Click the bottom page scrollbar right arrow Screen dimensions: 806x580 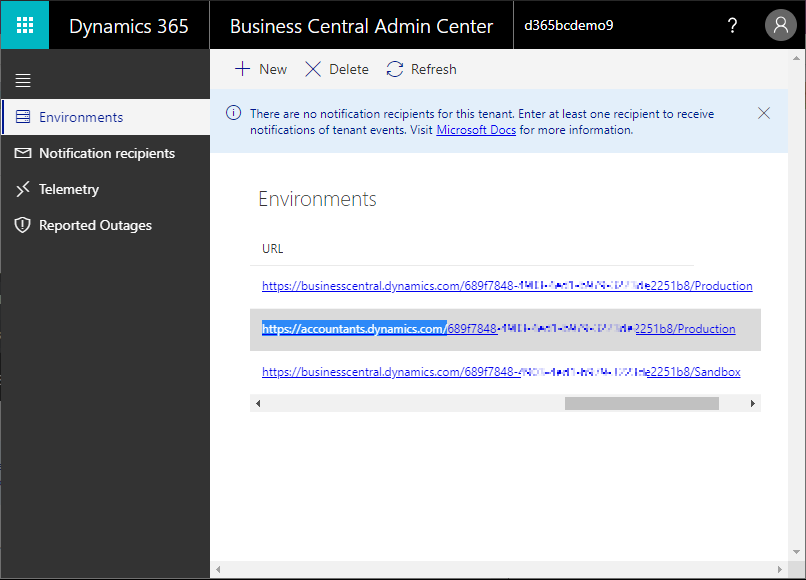pyautogui.click(x=780, y=569)
